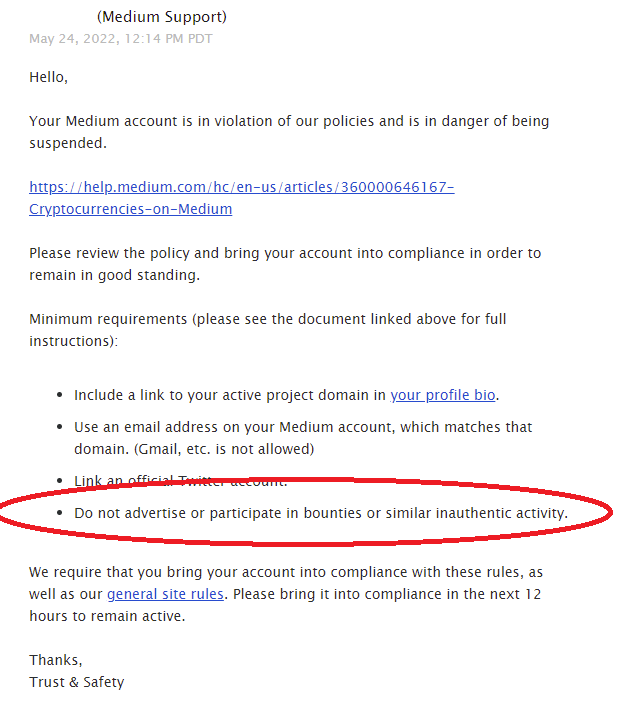Click the account violation warning paragraph

pyautogui.click(x=289, y=132)
